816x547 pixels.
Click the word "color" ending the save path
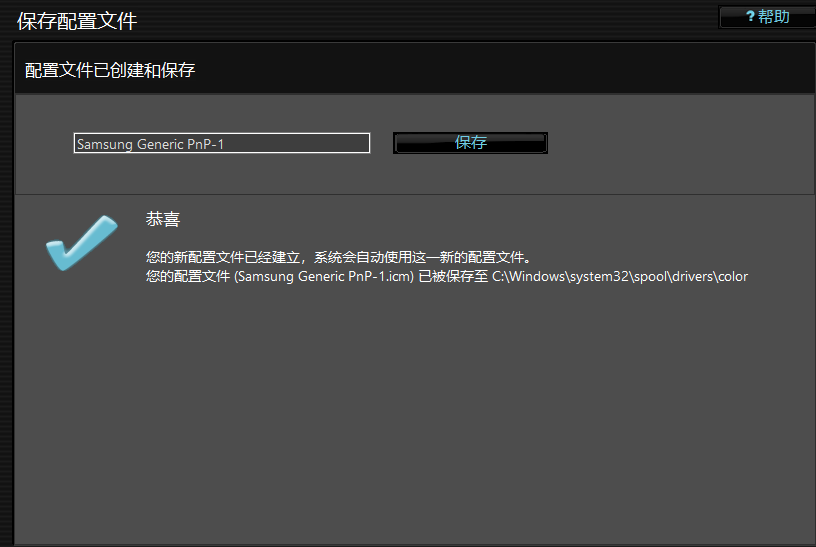click(x=732, y=277)
